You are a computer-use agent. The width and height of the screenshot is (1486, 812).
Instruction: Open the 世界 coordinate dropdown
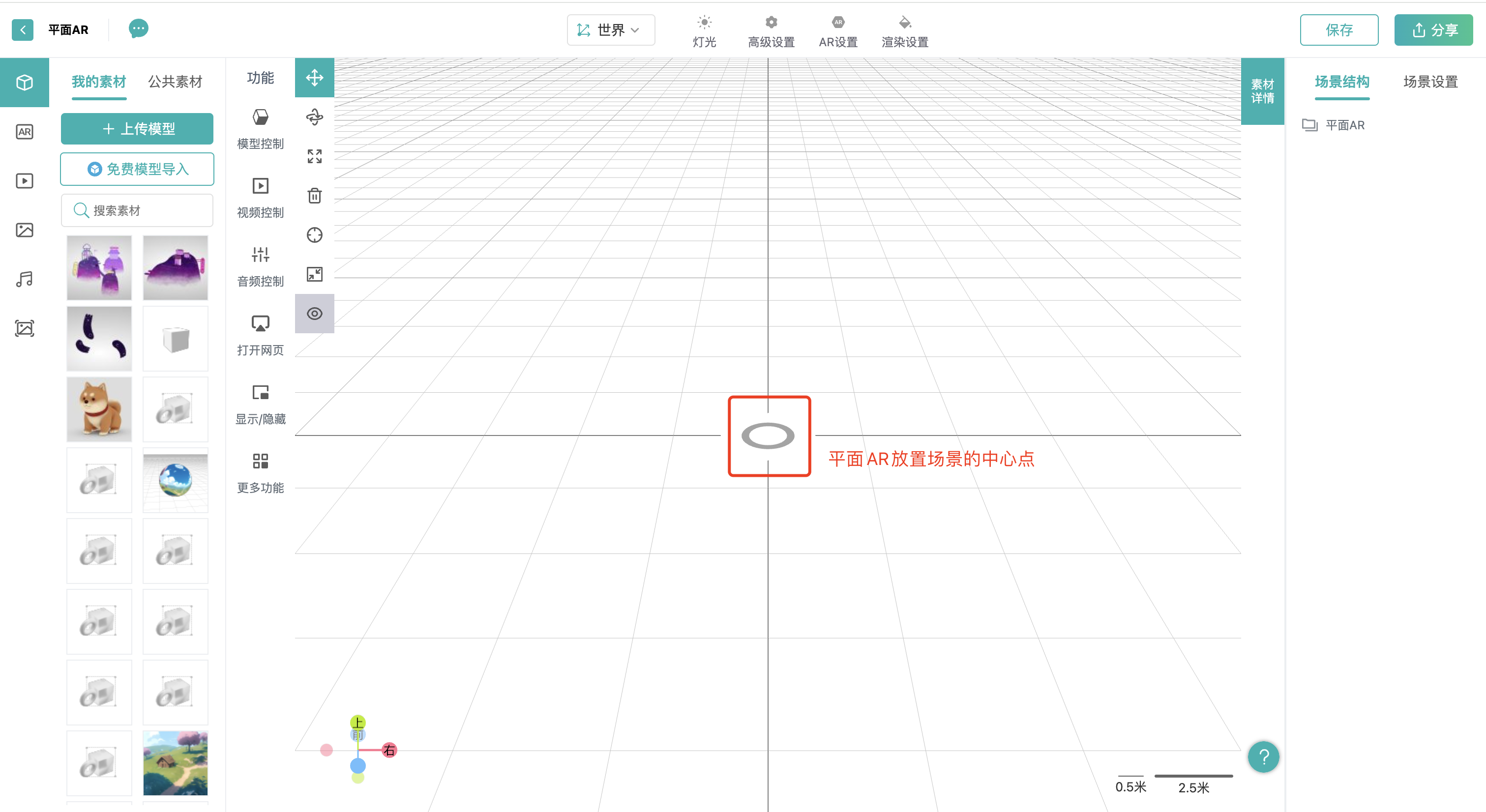pos(610,30)
